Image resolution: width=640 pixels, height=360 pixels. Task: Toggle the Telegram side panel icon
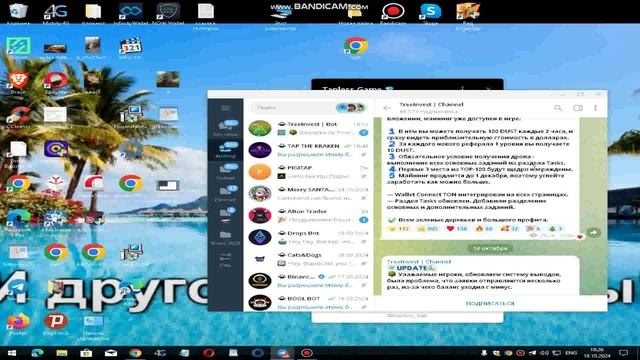click(x=578, y=108)
